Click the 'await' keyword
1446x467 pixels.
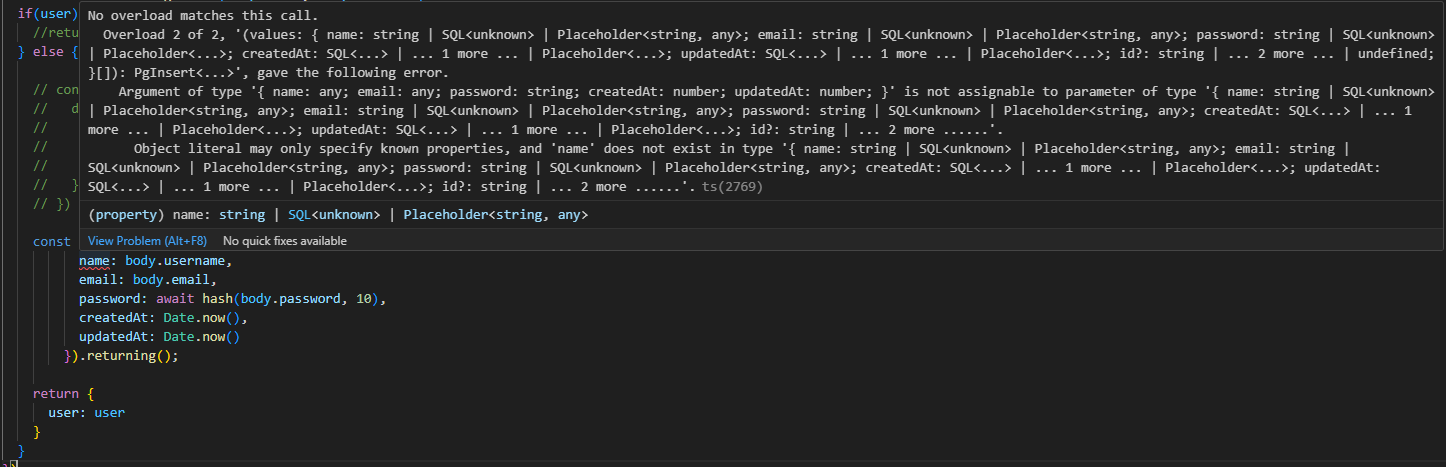pos(175,299)
